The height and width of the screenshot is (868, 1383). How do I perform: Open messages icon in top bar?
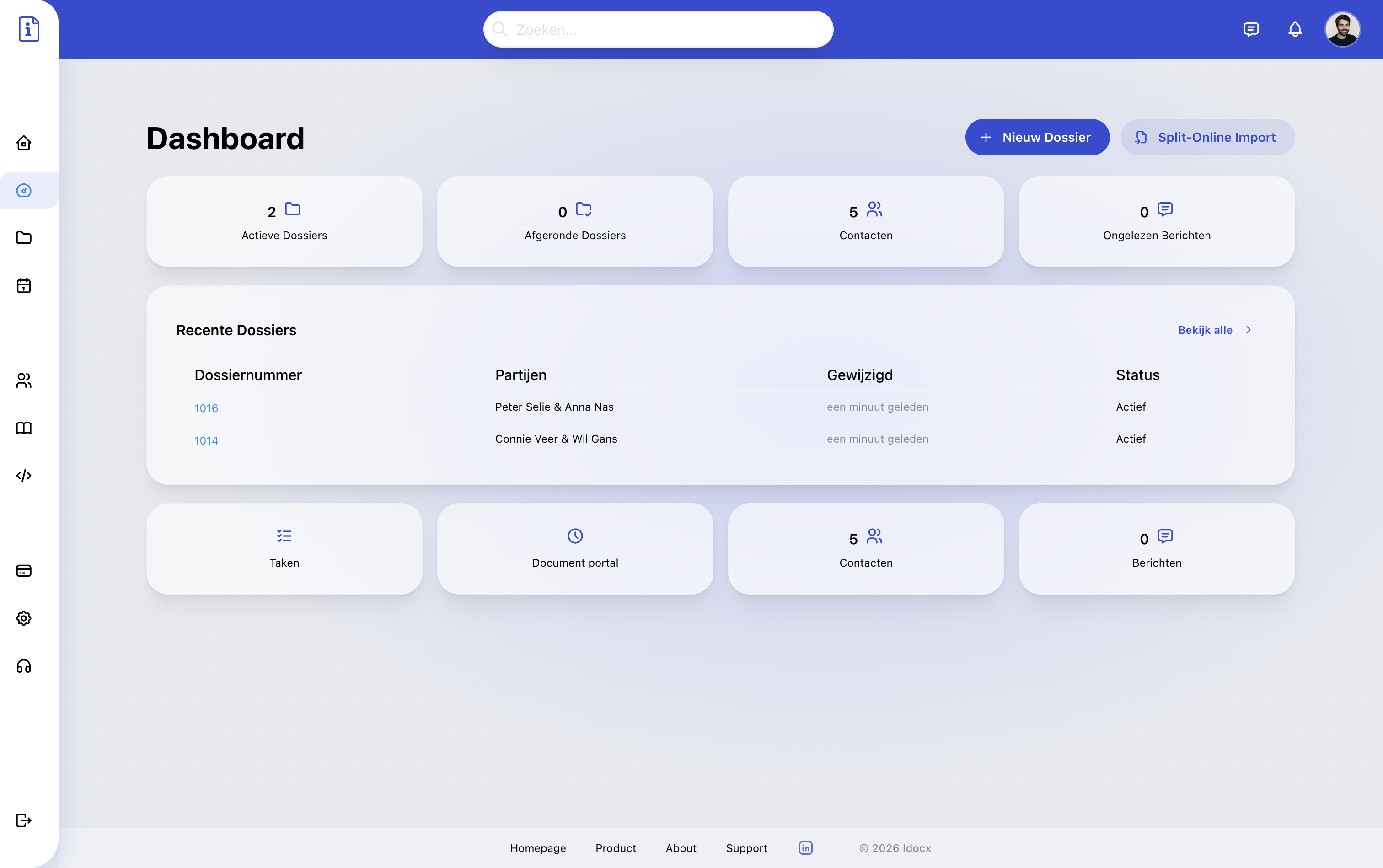click(x=1251, y=29)
